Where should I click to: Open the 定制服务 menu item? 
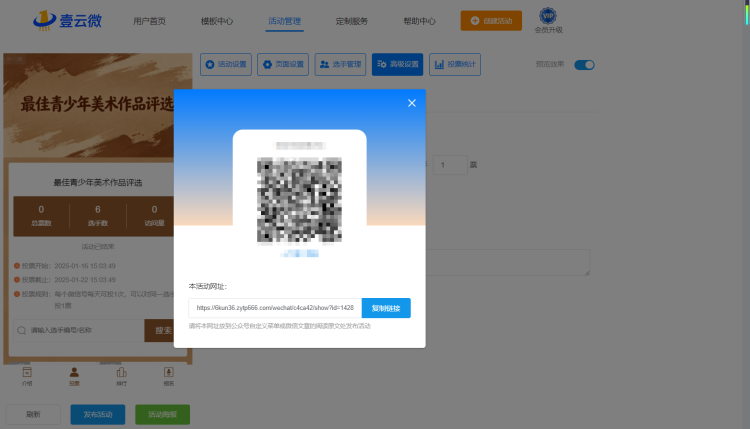click(352, 21)
